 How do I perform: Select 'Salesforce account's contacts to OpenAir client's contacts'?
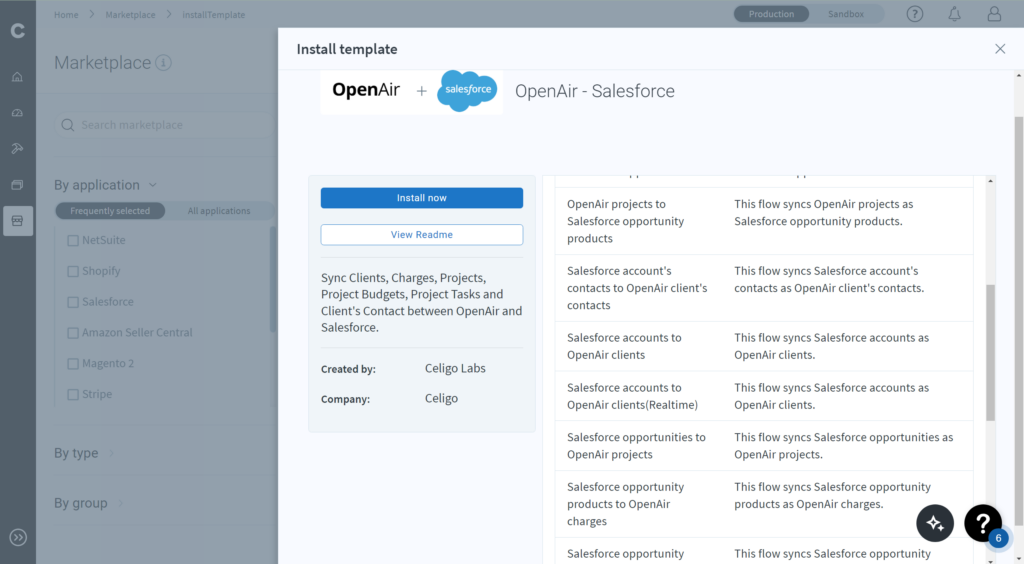click(x=637, y=288)
